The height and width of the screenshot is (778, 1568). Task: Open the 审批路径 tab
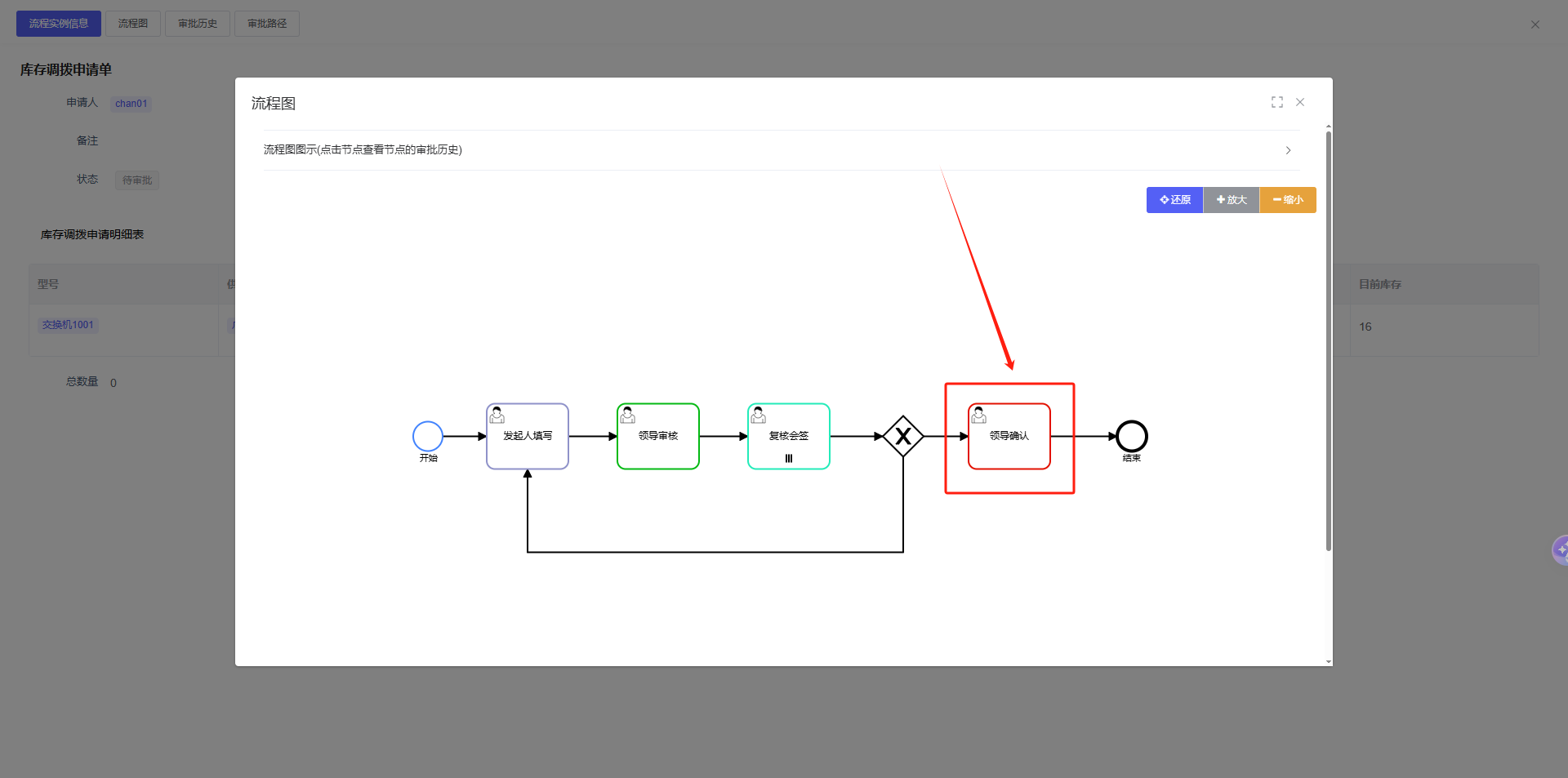point(267,24)
